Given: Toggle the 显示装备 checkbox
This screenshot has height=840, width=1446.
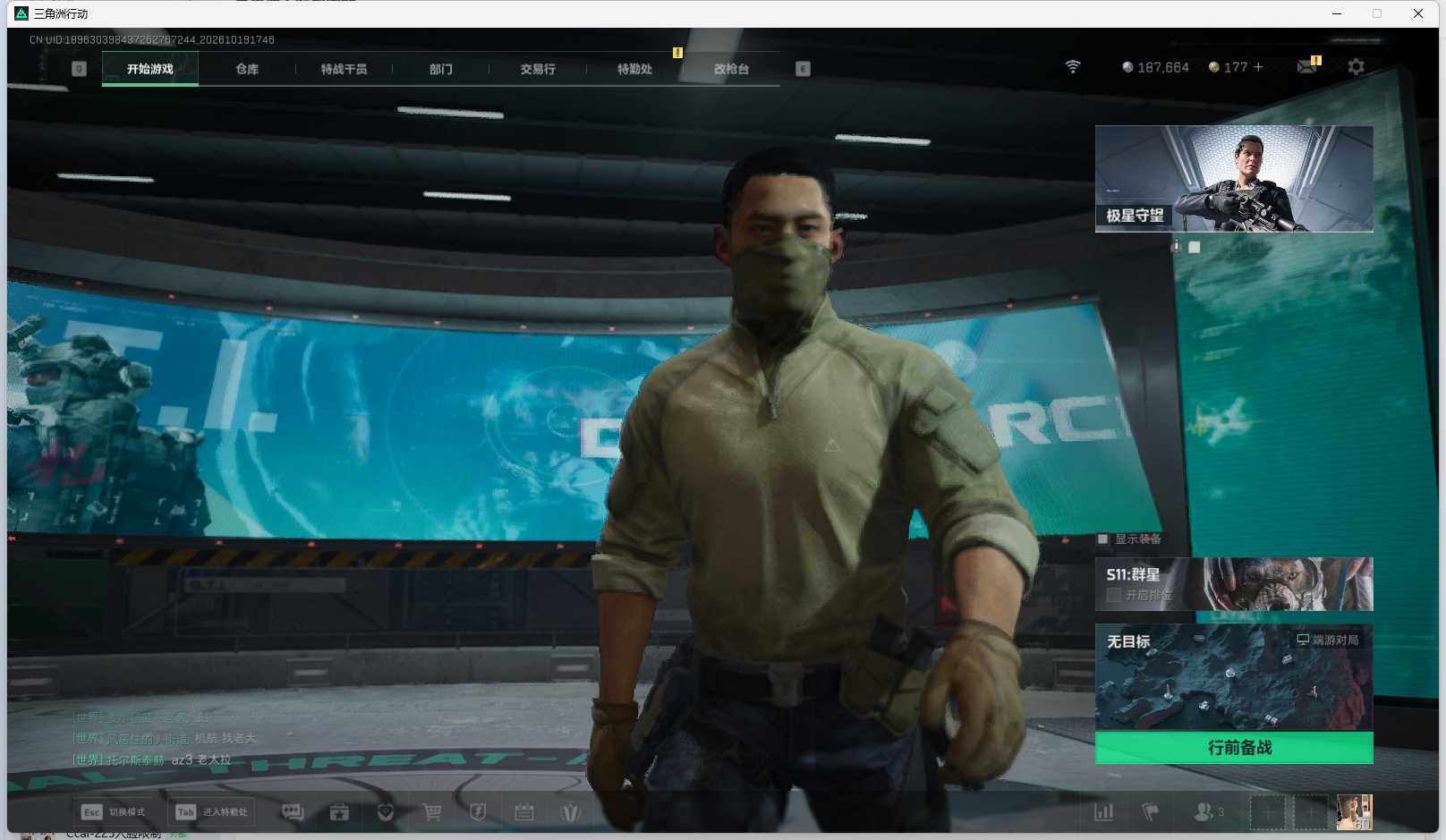Looking at the screenshot, I should point(1103,539).
